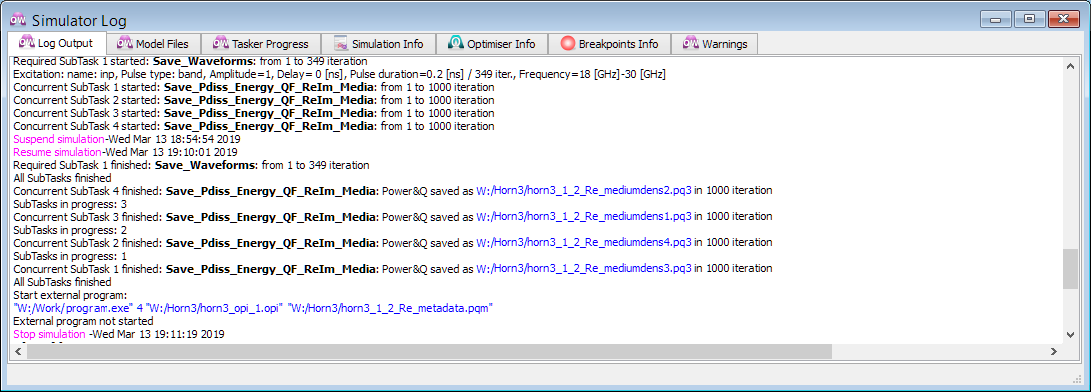
Task: Open the Breakpoints Info tab
Action: click(609, 44)
